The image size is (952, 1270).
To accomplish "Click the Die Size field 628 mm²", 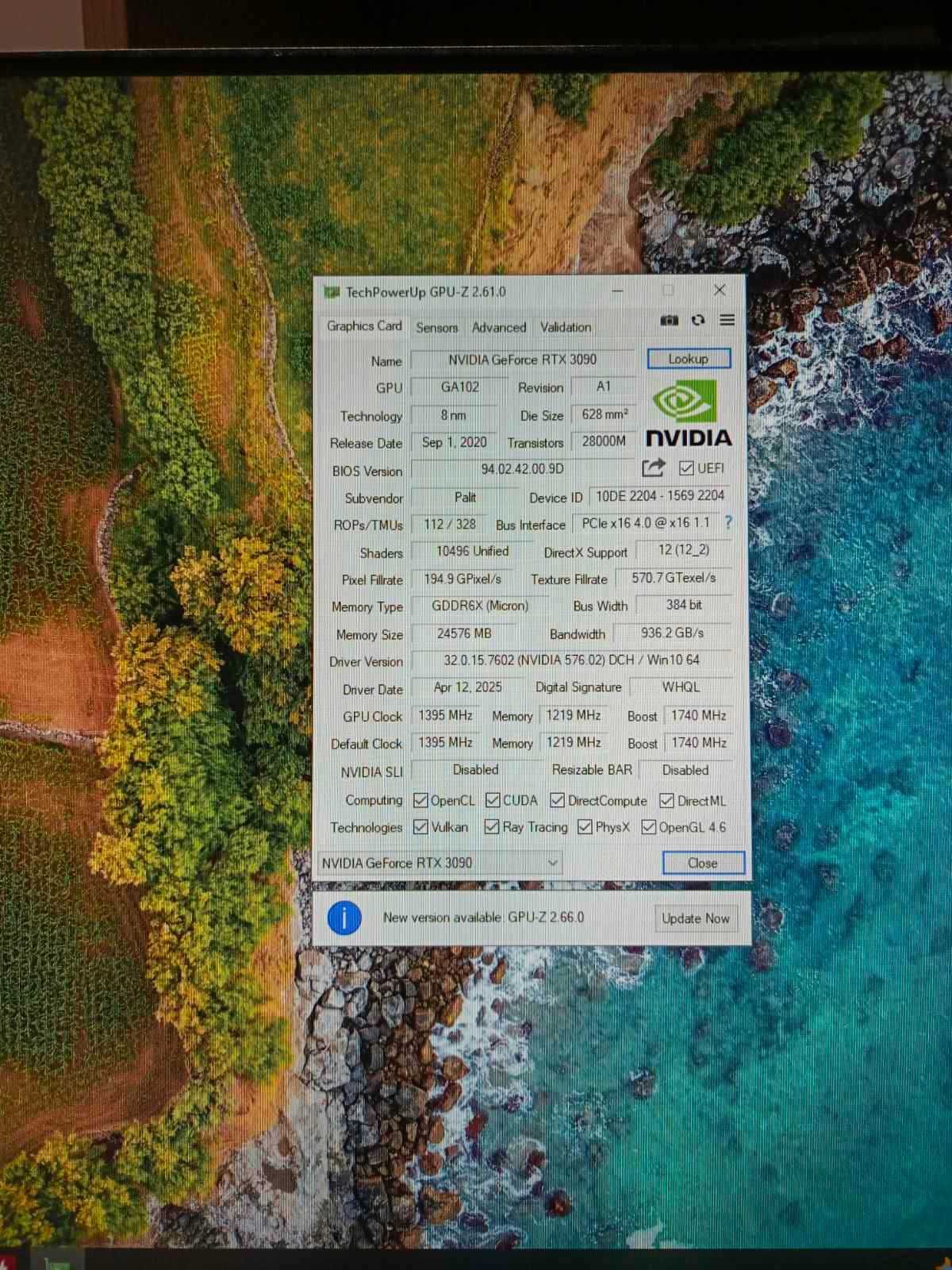I will tap(605, 414).
